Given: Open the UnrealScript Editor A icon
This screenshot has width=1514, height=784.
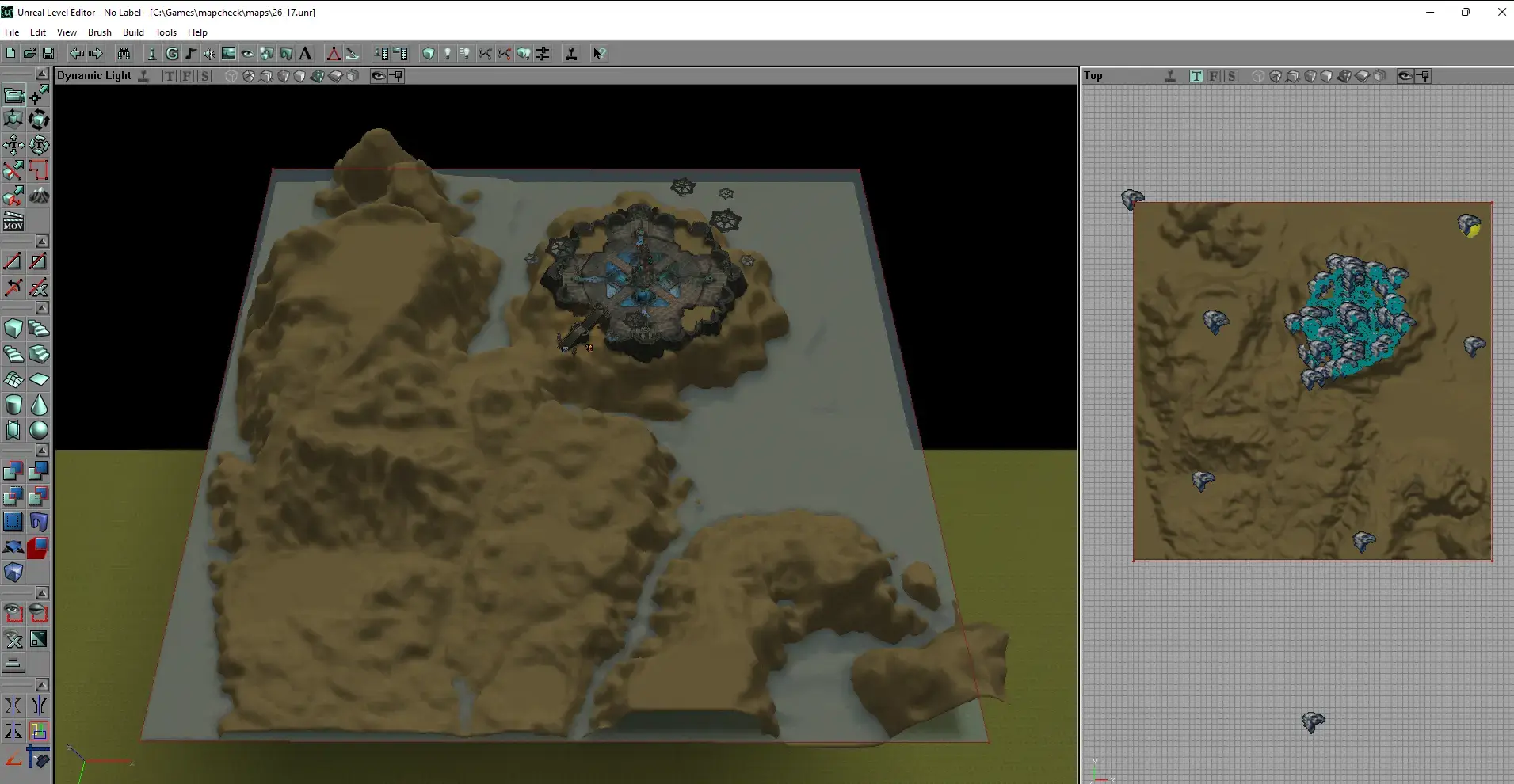Looking at the screenshot, I should point(306,54).
